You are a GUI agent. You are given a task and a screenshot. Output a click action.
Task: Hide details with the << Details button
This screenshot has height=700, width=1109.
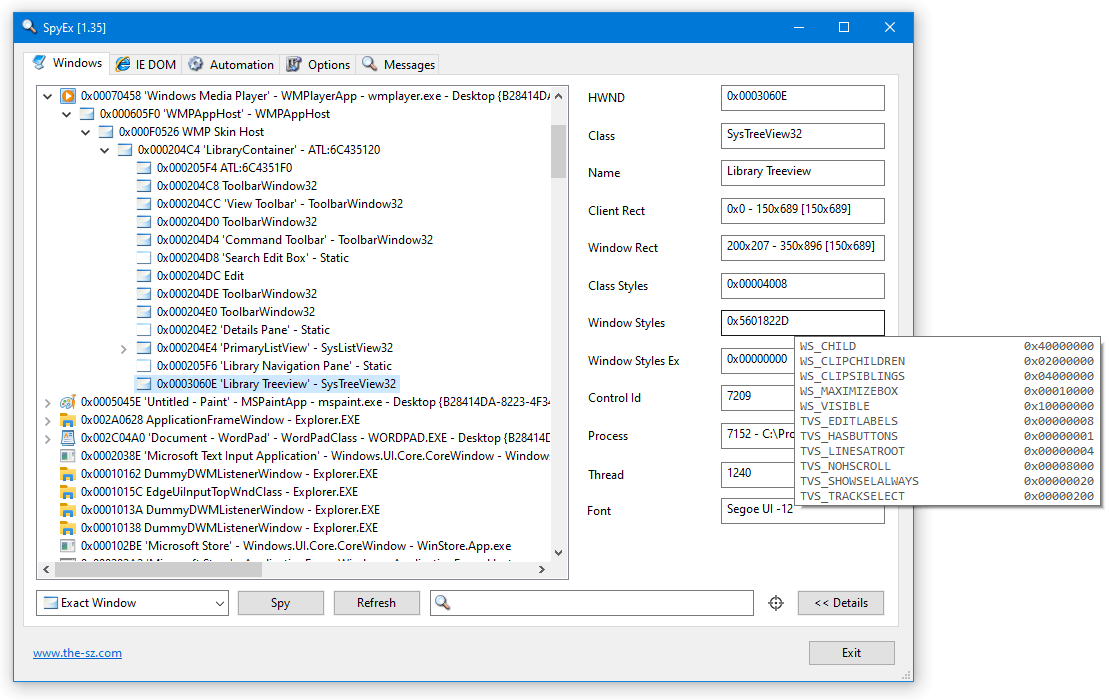click(840, 603)
